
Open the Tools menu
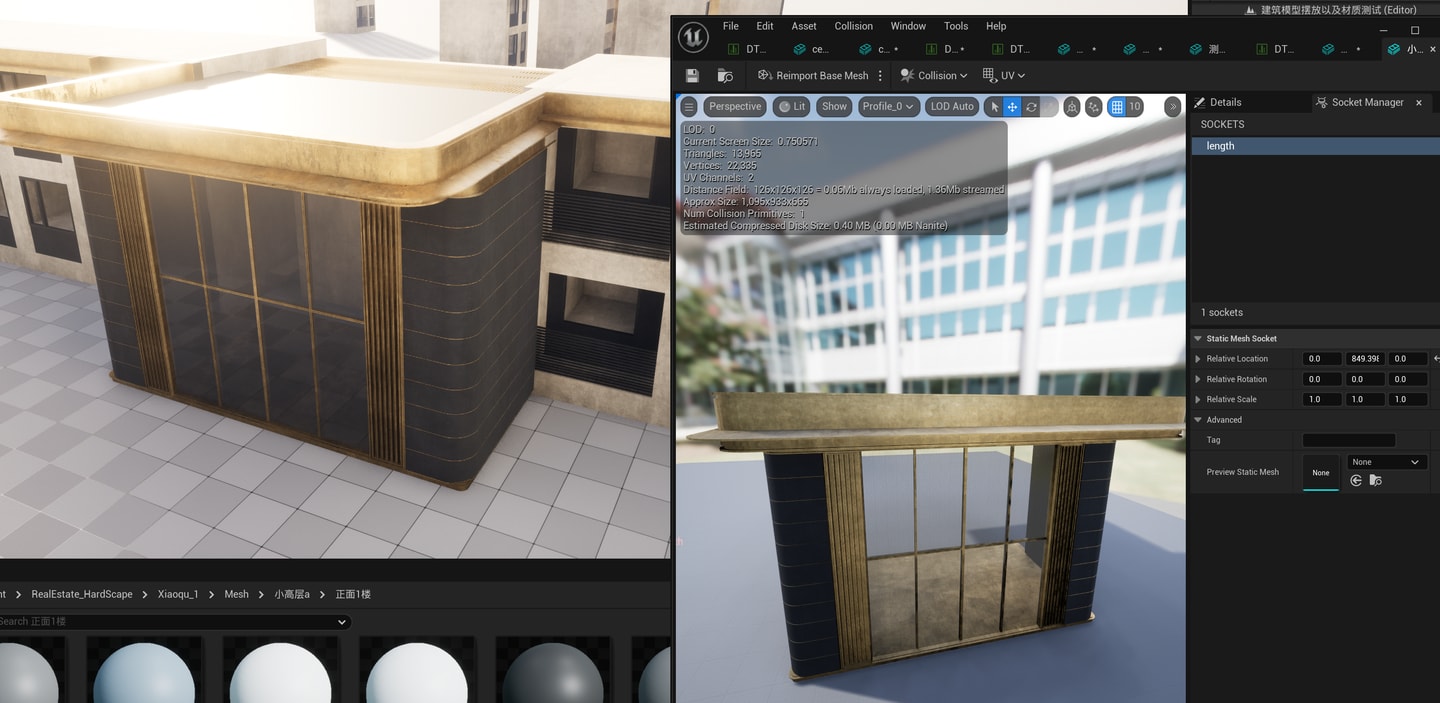956,26
